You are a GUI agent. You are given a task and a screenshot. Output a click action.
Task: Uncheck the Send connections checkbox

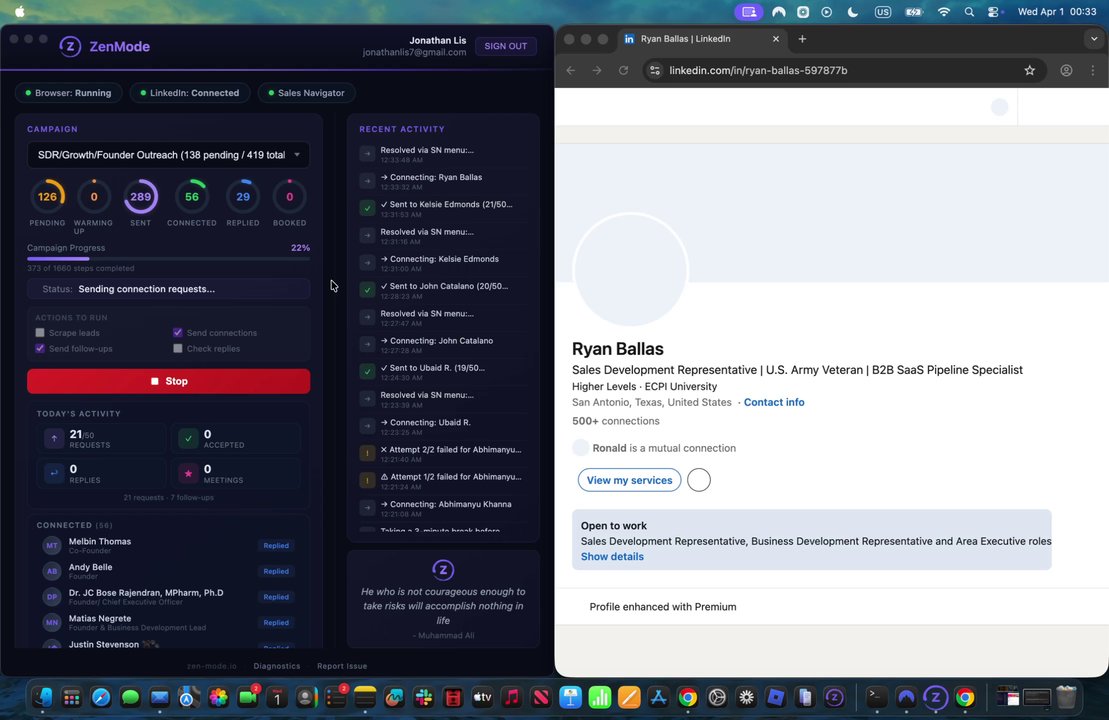[x=178, y=332]
